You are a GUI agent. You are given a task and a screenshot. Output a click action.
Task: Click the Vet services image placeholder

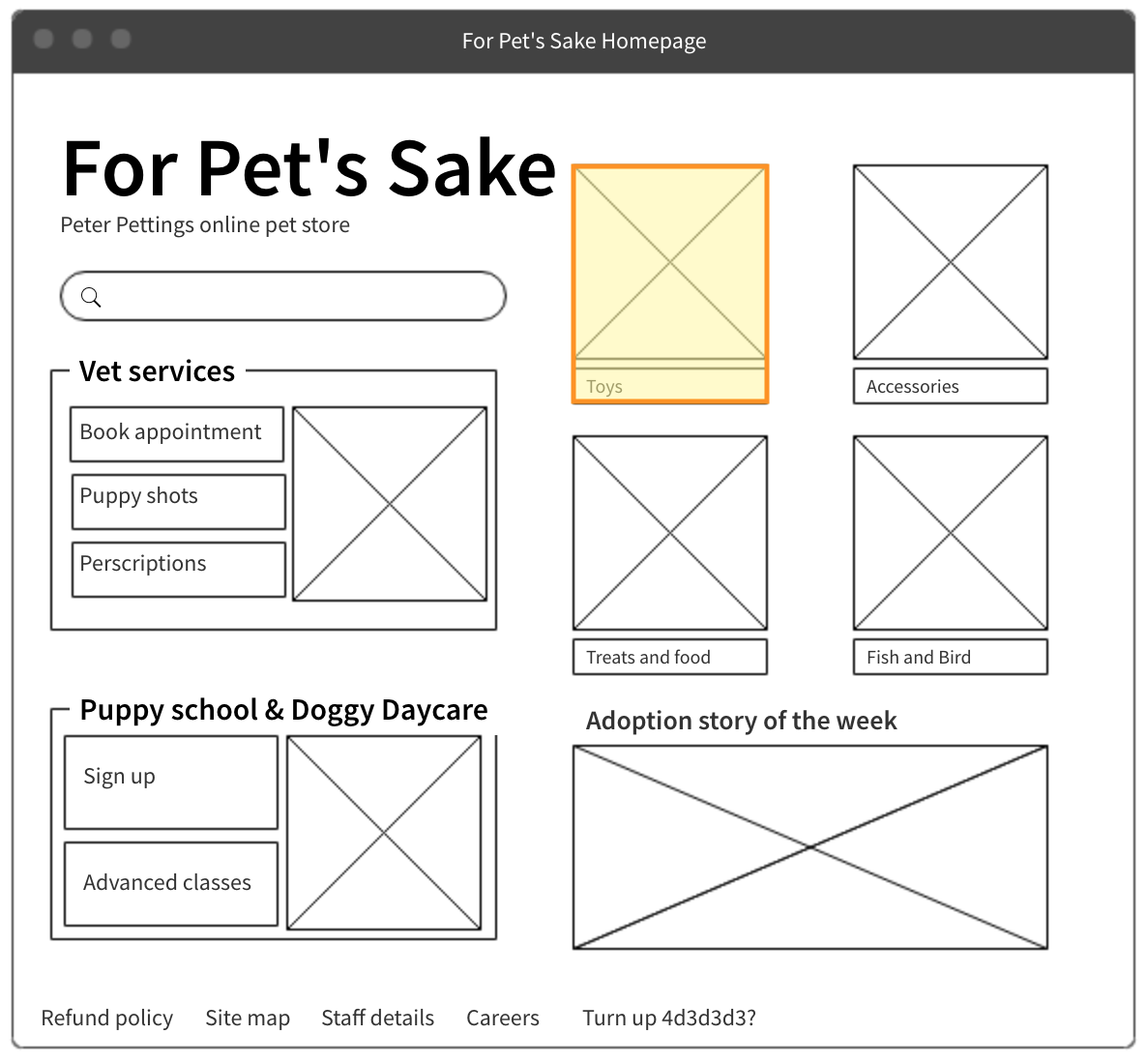(390, 504)
